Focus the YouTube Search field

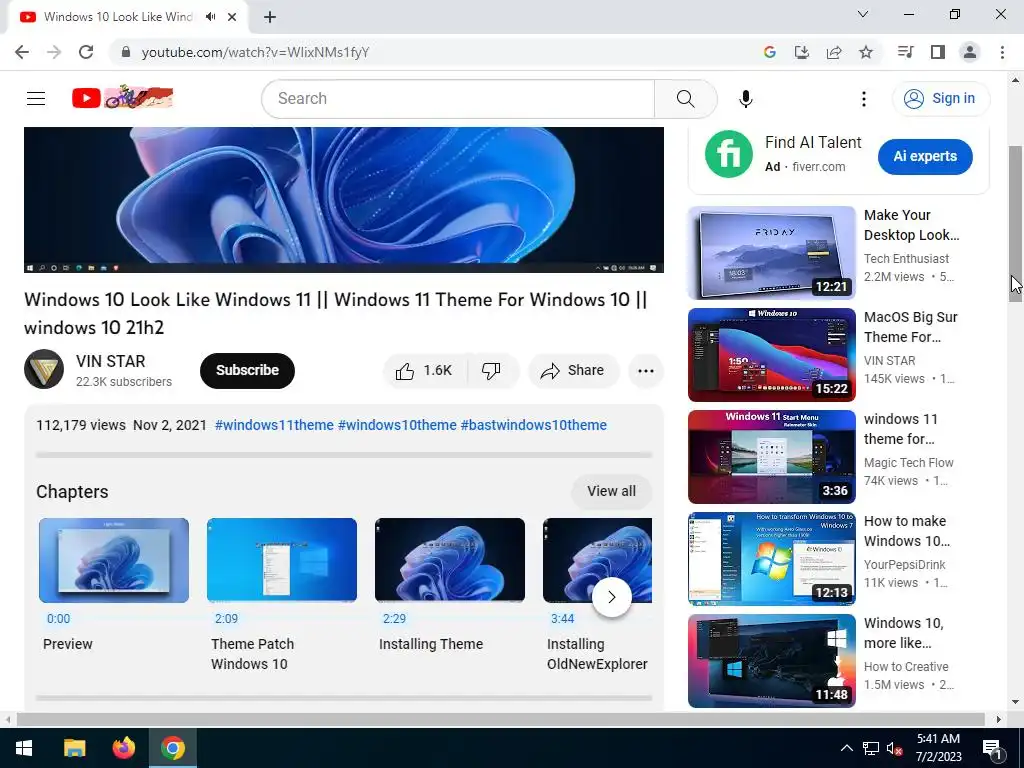[x=458, y=99]
